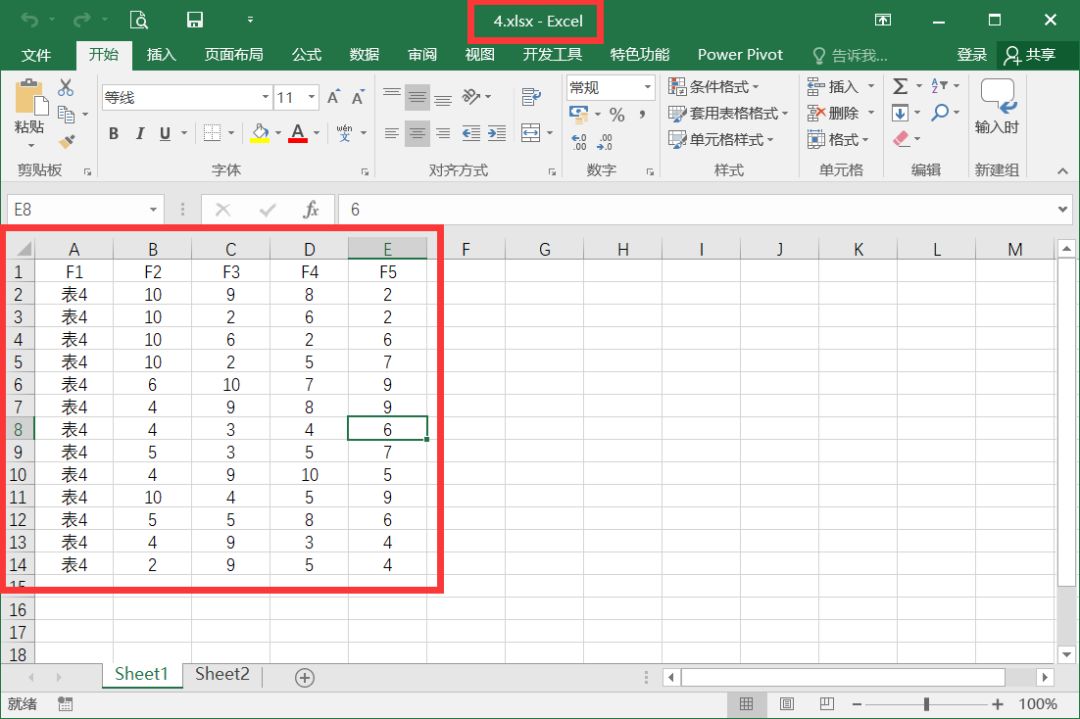This screenshot has height=719, width=1080.
Task: Click the Sort and Filter icon
Action: [939, 86]
